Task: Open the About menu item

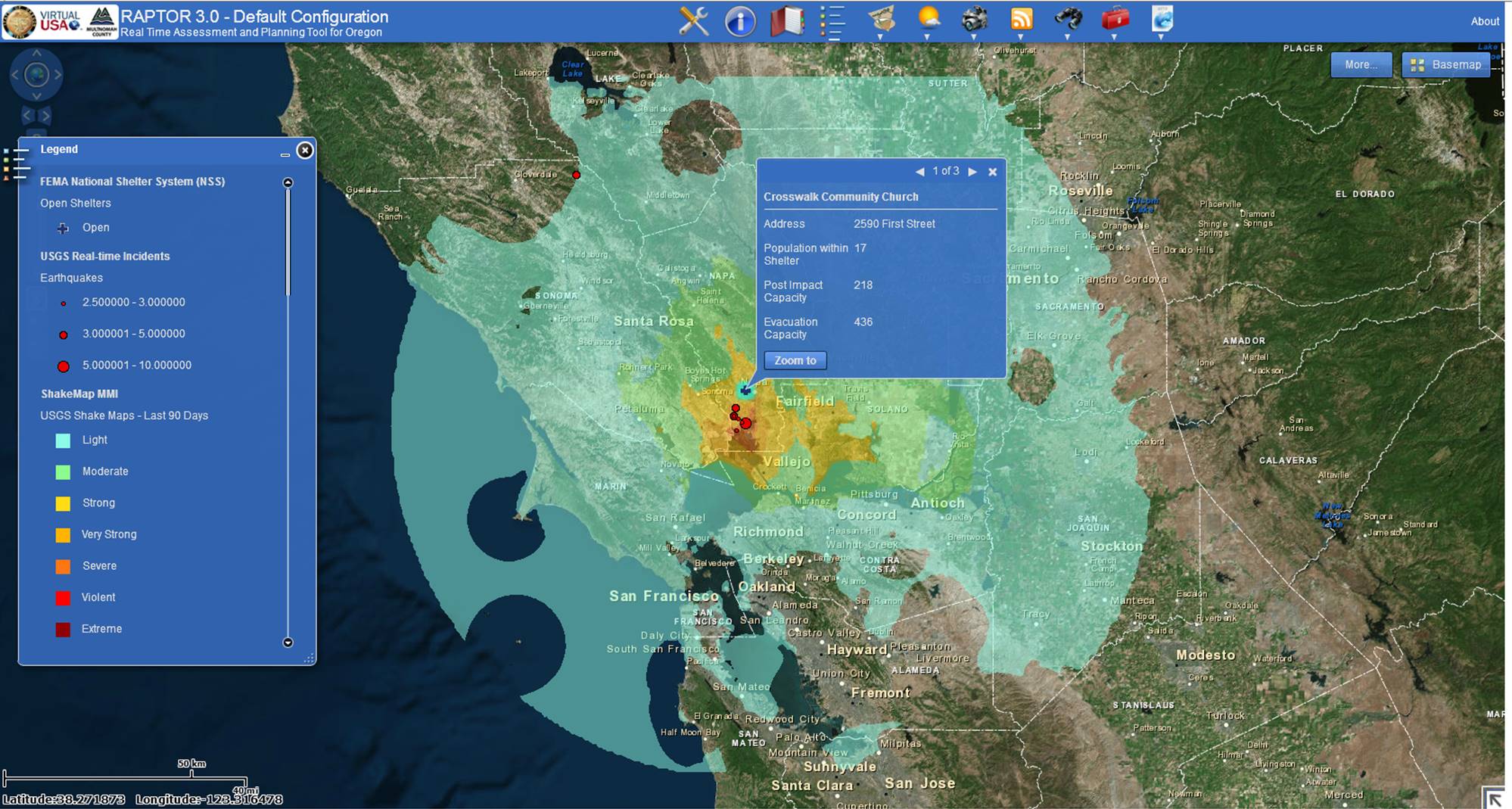Action: coord(1484,21)
